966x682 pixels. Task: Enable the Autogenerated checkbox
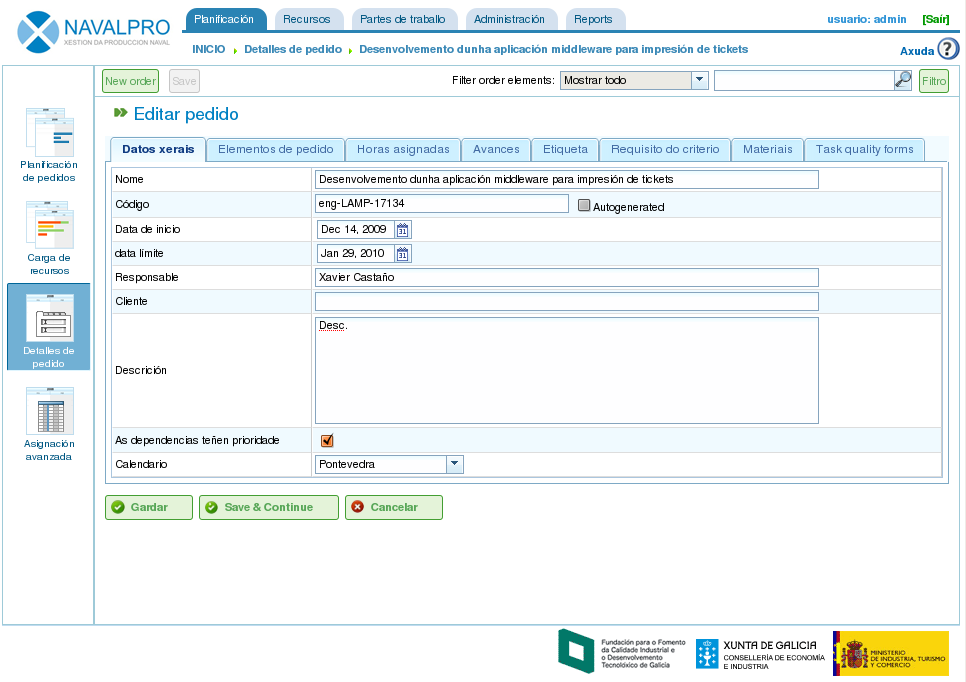click(585, 206)
